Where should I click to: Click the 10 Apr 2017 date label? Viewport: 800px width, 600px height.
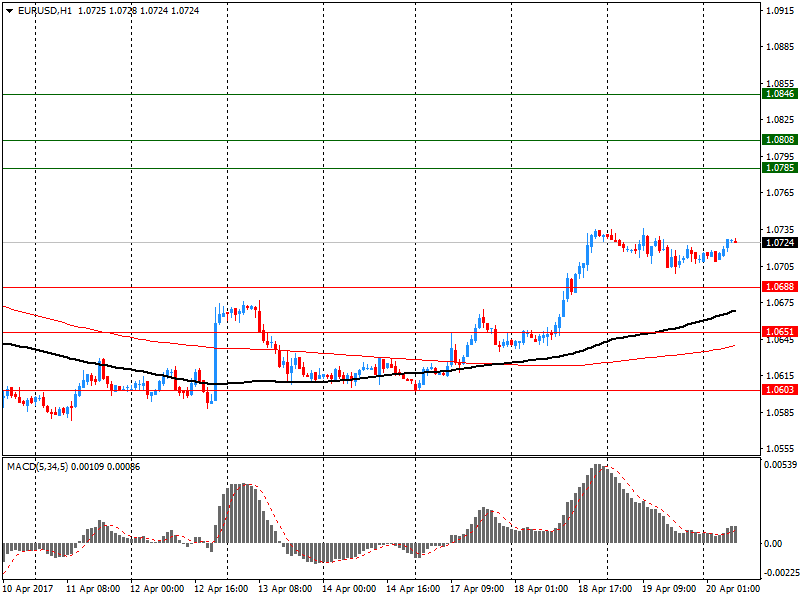28,589
